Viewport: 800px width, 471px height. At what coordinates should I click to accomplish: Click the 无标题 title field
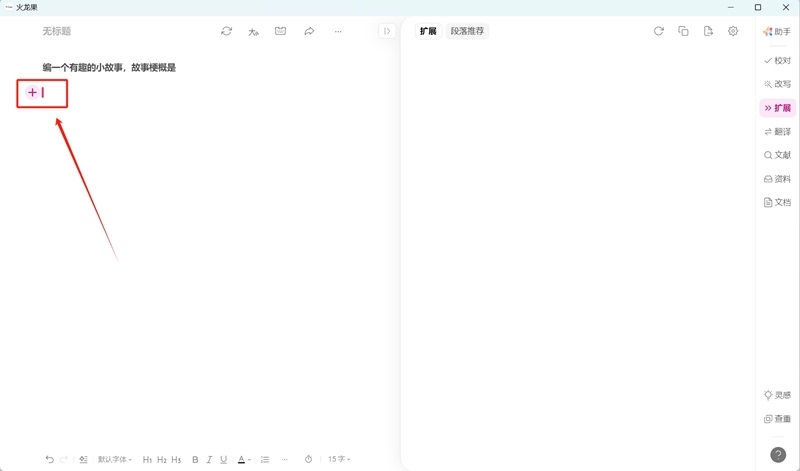[x=57, y=31]
